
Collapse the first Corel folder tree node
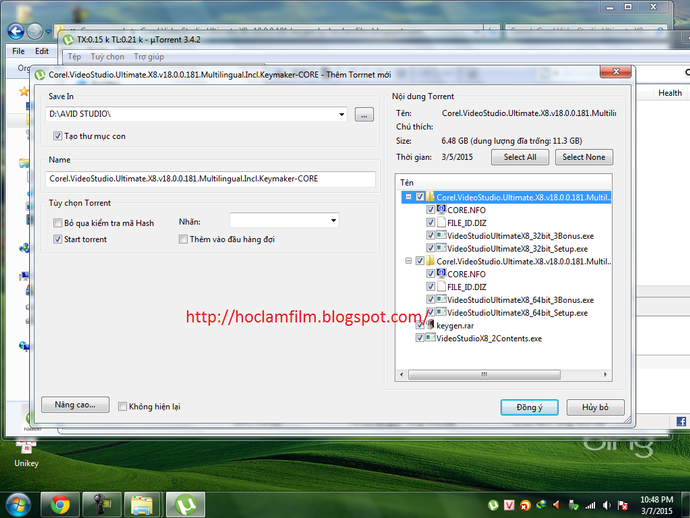coord(408,197)
